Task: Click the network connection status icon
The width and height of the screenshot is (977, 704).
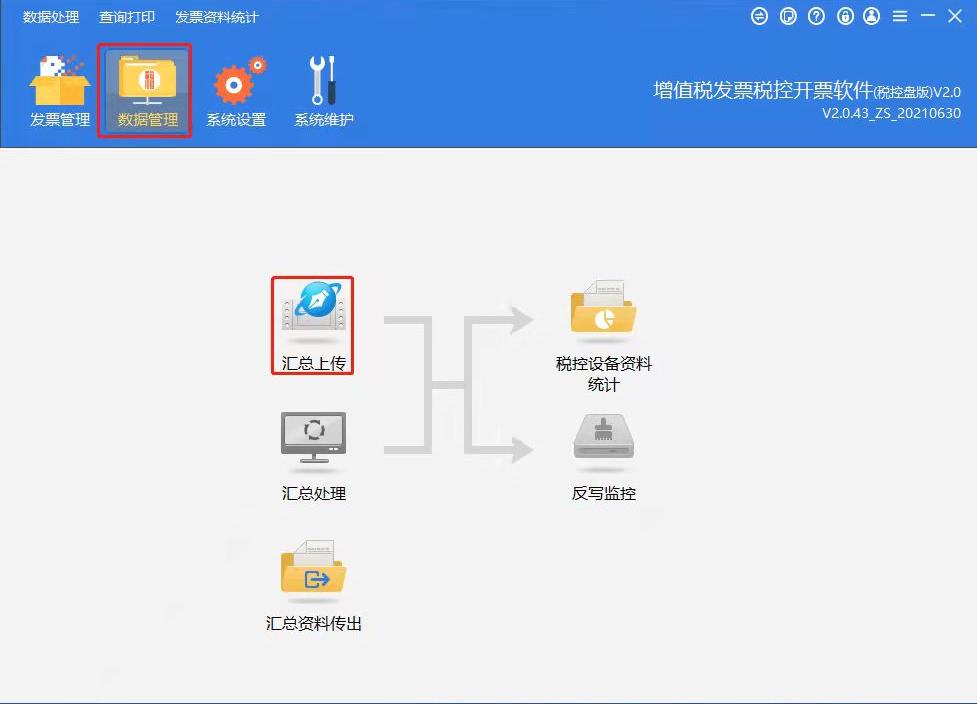Action: (x=760, y=15)
